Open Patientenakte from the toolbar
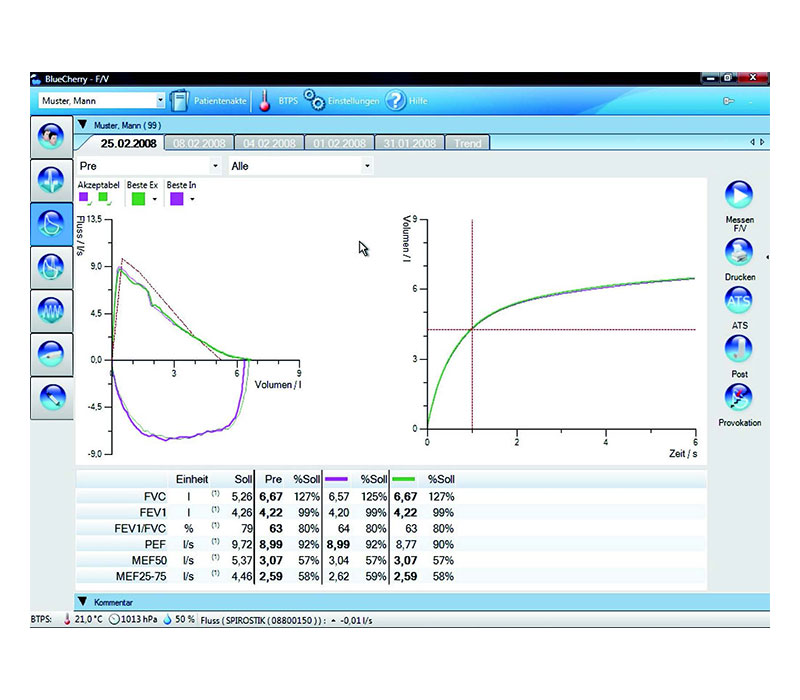Screen dimensions: 800x700 click(180, 101)
